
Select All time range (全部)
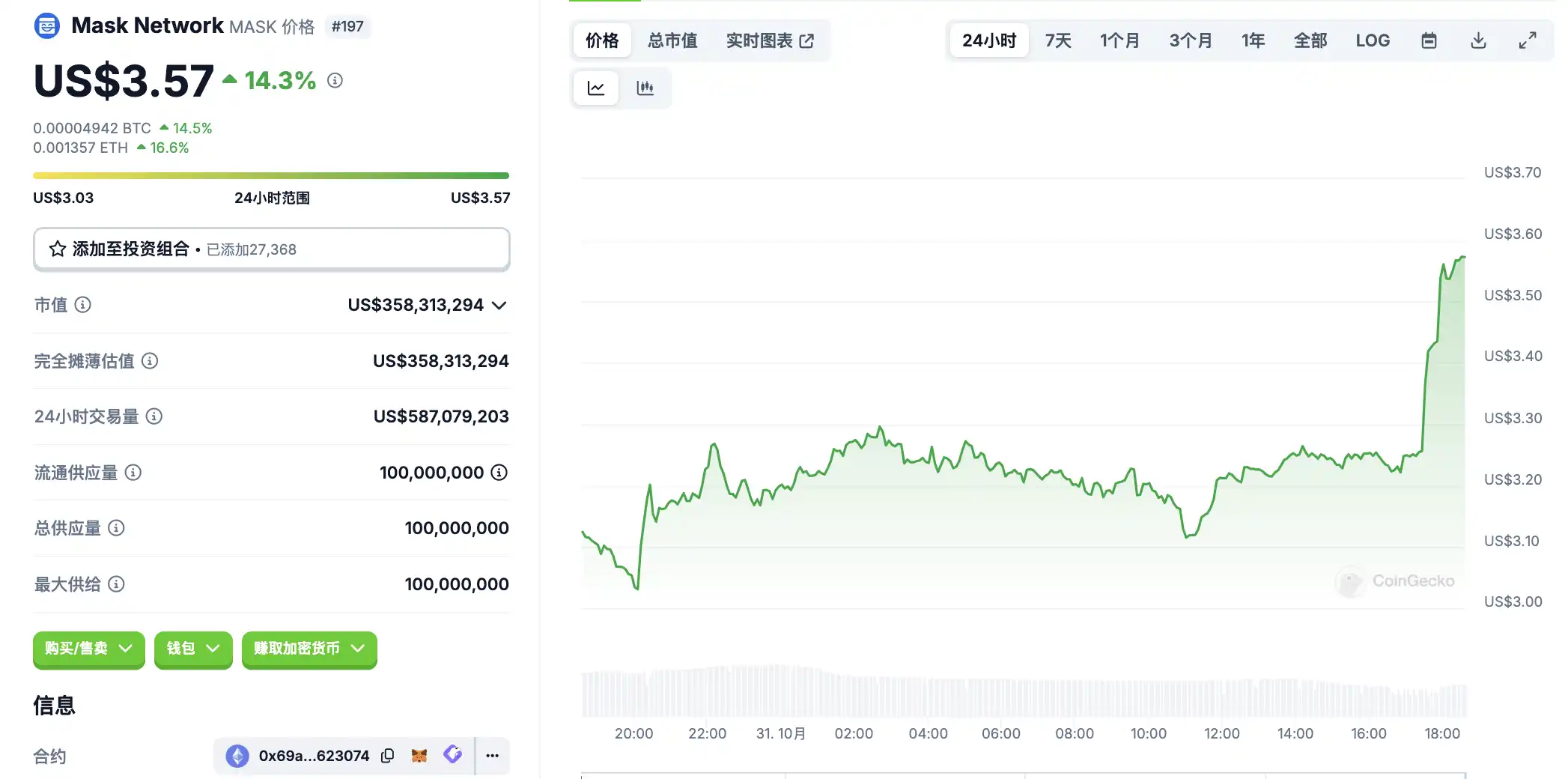tap(1310, 40)
